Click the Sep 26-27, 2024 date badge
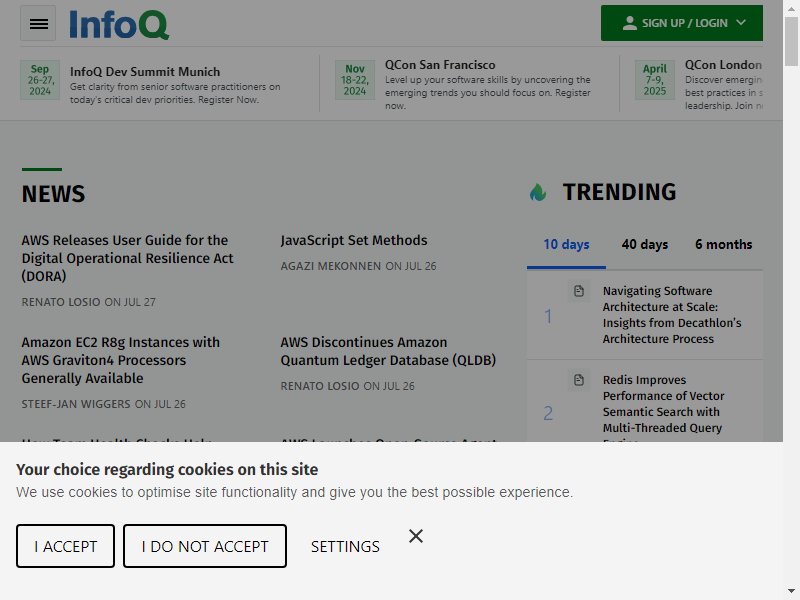The height and width of the screenshot is (600, 800). [x=40, y=80]
